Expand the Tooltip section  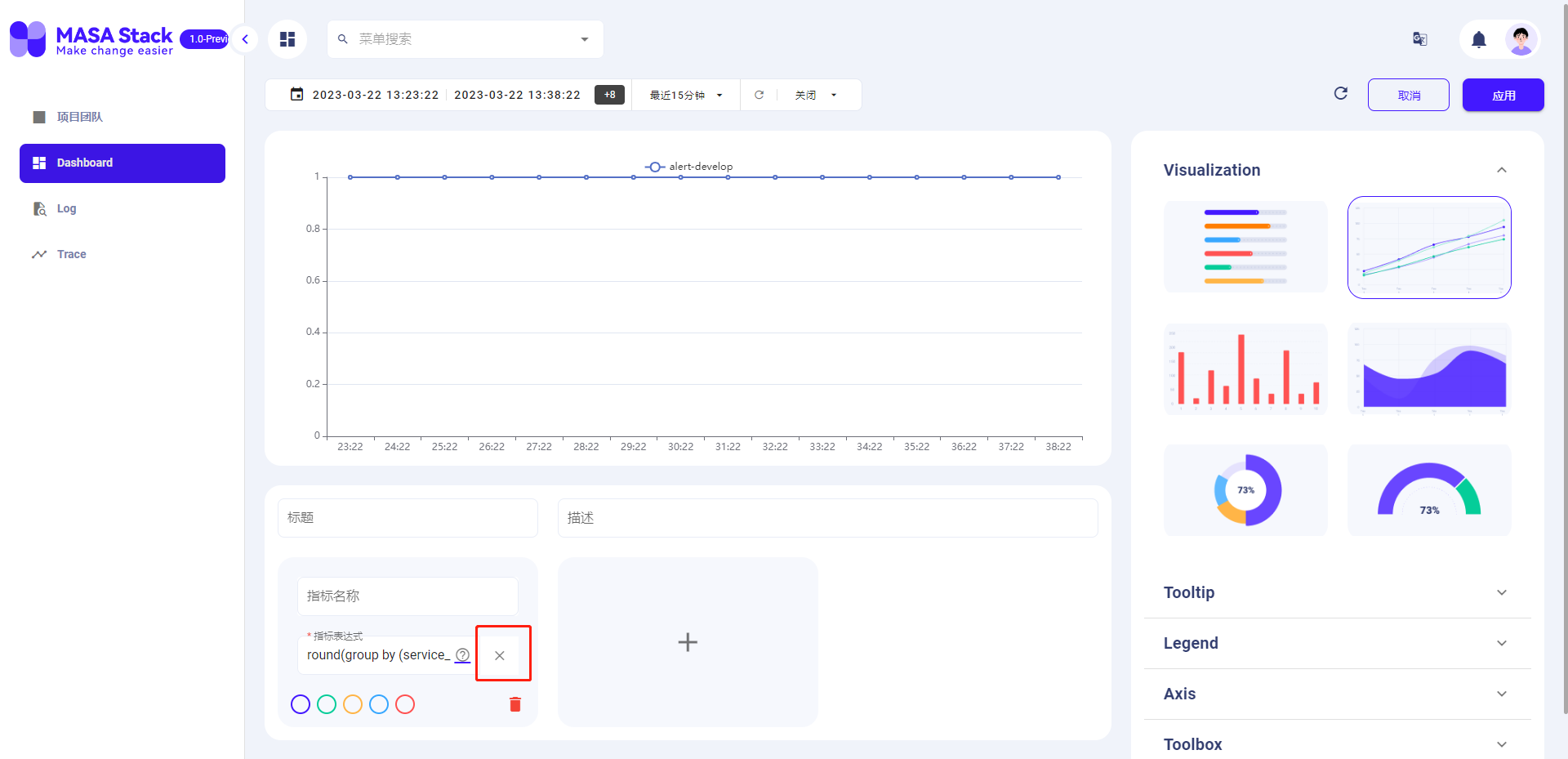point(1337,592)
